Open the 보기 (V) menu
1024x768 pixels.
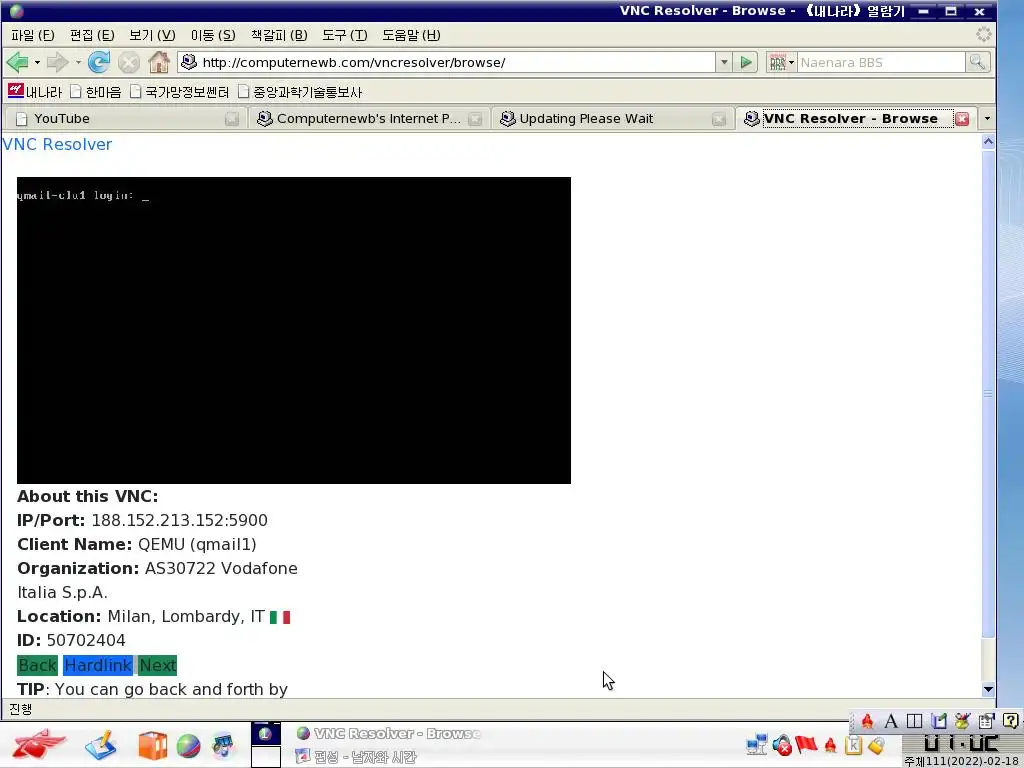[152, 35]
